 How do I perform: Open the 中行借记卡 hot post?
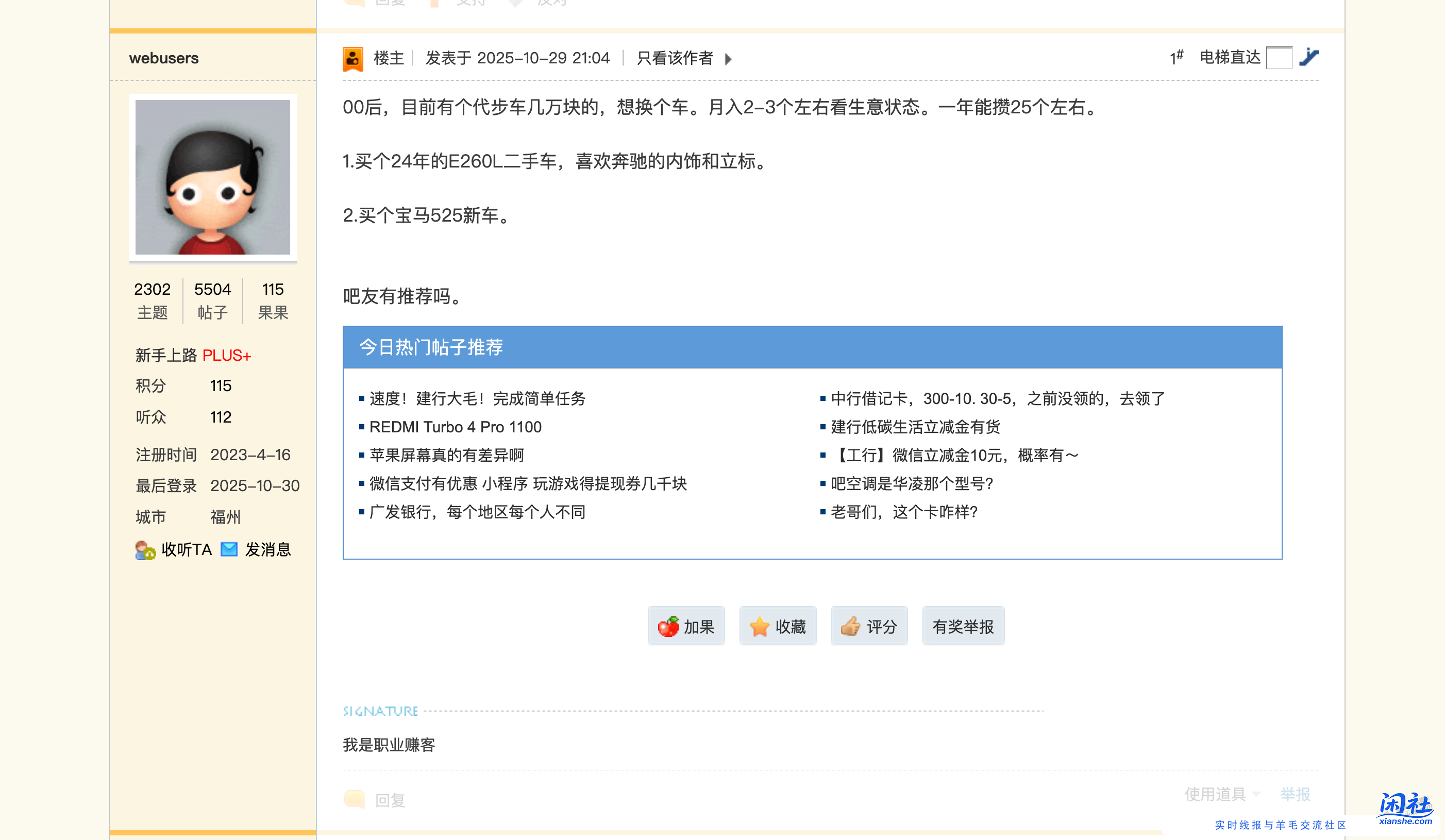(x=996, y=398)
